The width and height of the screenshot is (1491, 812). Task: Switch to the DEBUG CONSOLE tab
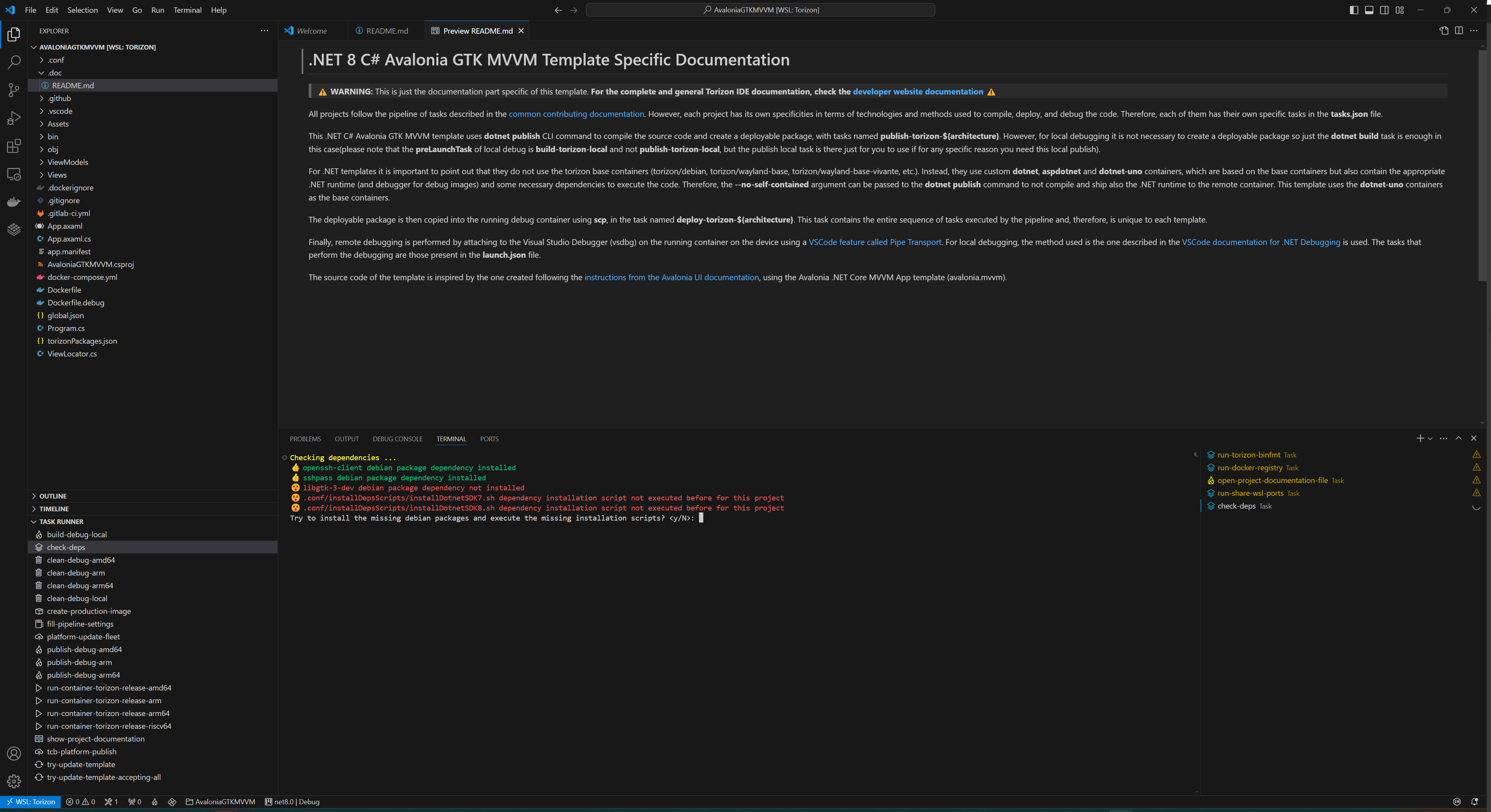pos(398,439)
